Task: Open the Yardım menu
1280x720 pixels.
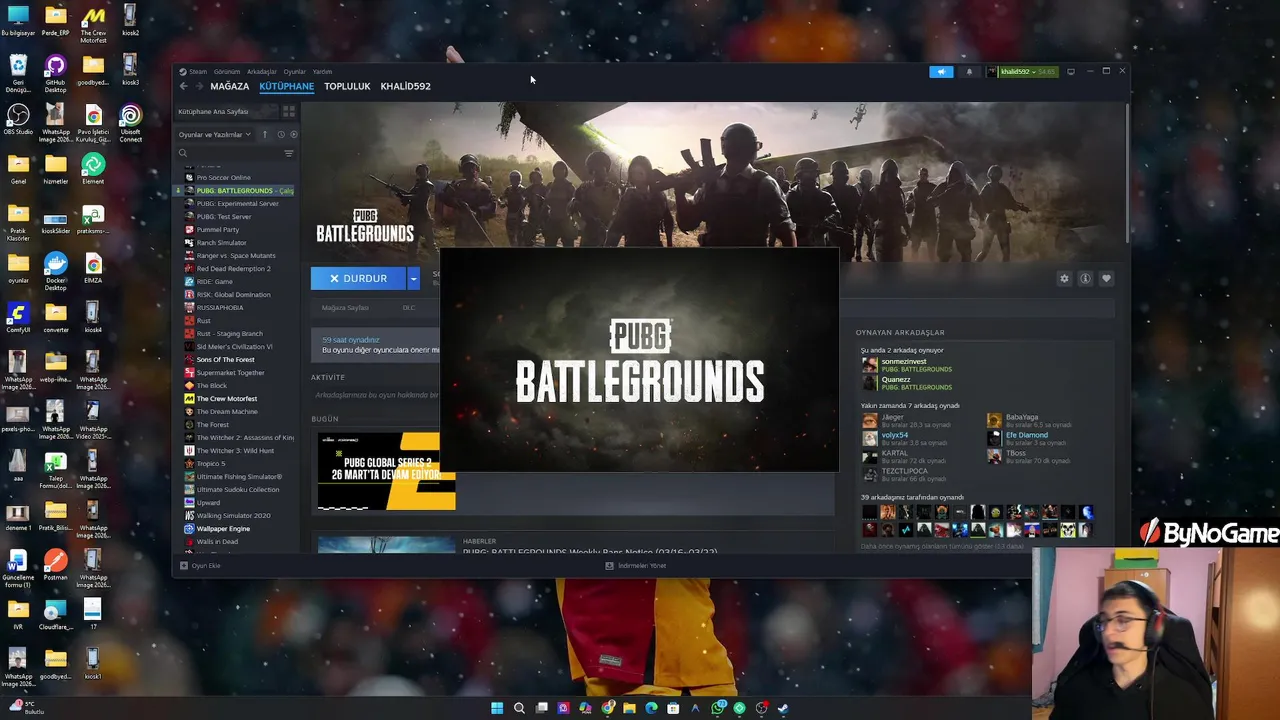Action: pyautogui.click(x=322, y=72)
